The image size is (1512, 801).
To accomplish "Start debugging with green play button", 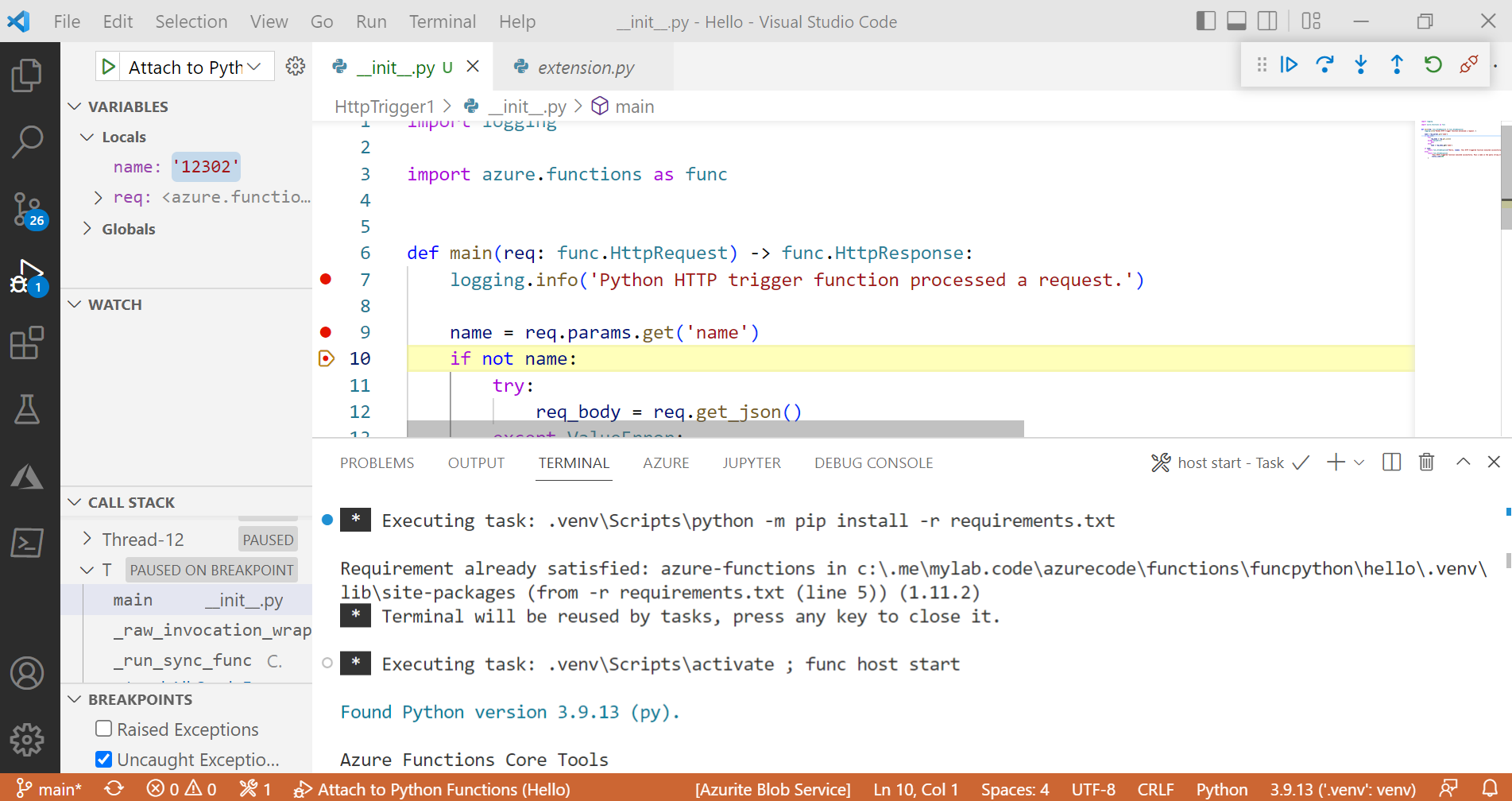I will click(109, 67).
